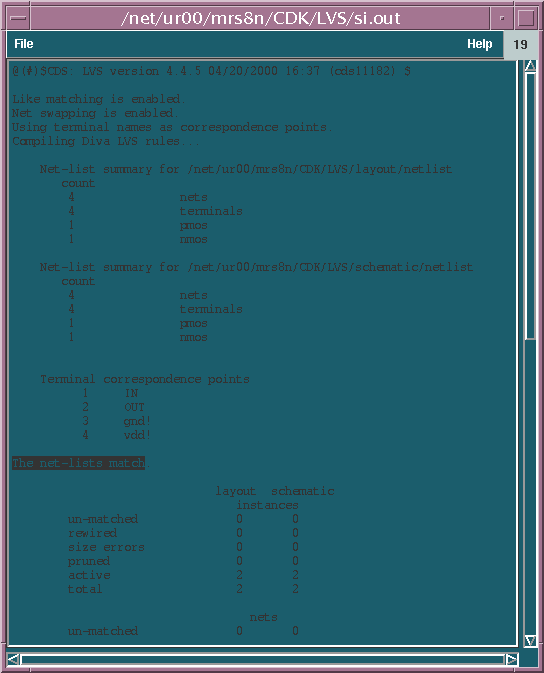This screenshot has height=673, width=544.
Task: Click the schematic/netlist summary path line
Action: click(256, 267)
